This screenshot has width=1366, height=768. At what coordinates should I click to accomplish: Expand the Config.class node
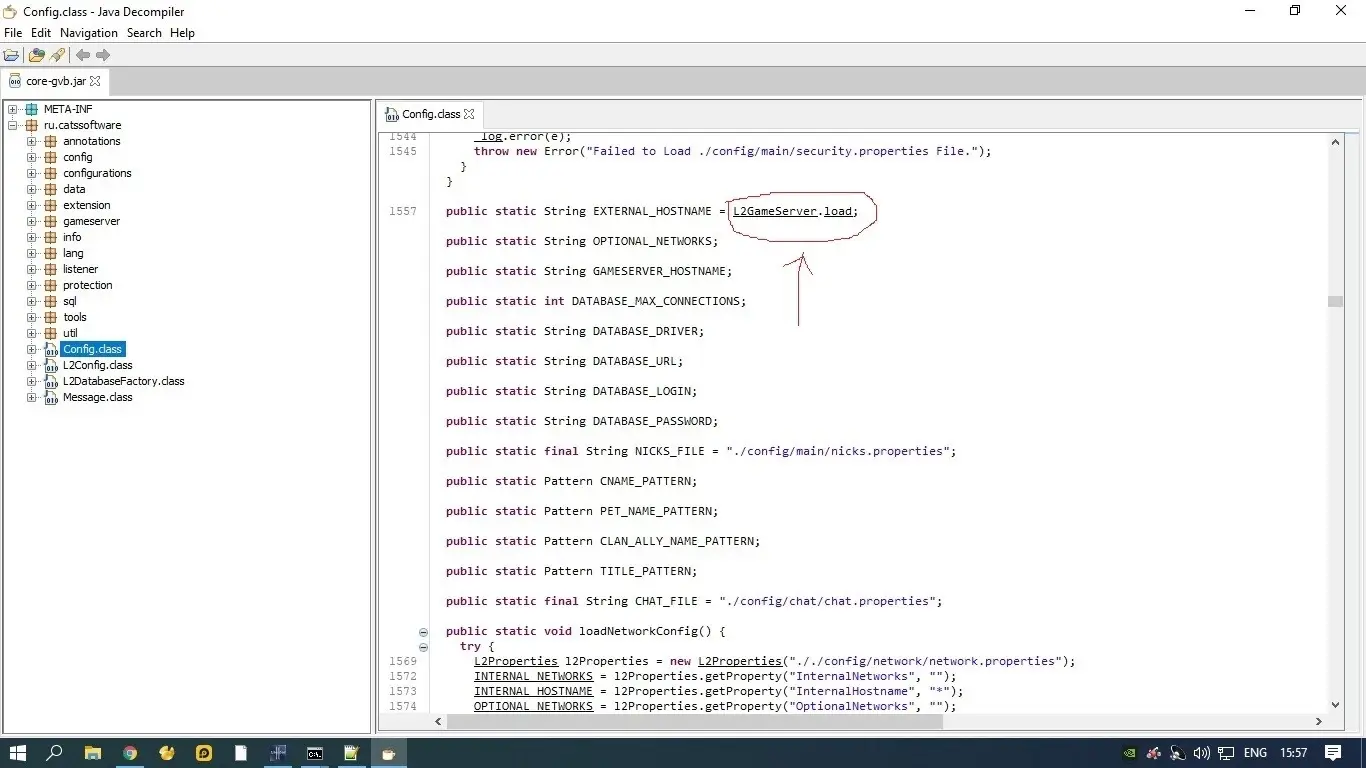[32, 349]
